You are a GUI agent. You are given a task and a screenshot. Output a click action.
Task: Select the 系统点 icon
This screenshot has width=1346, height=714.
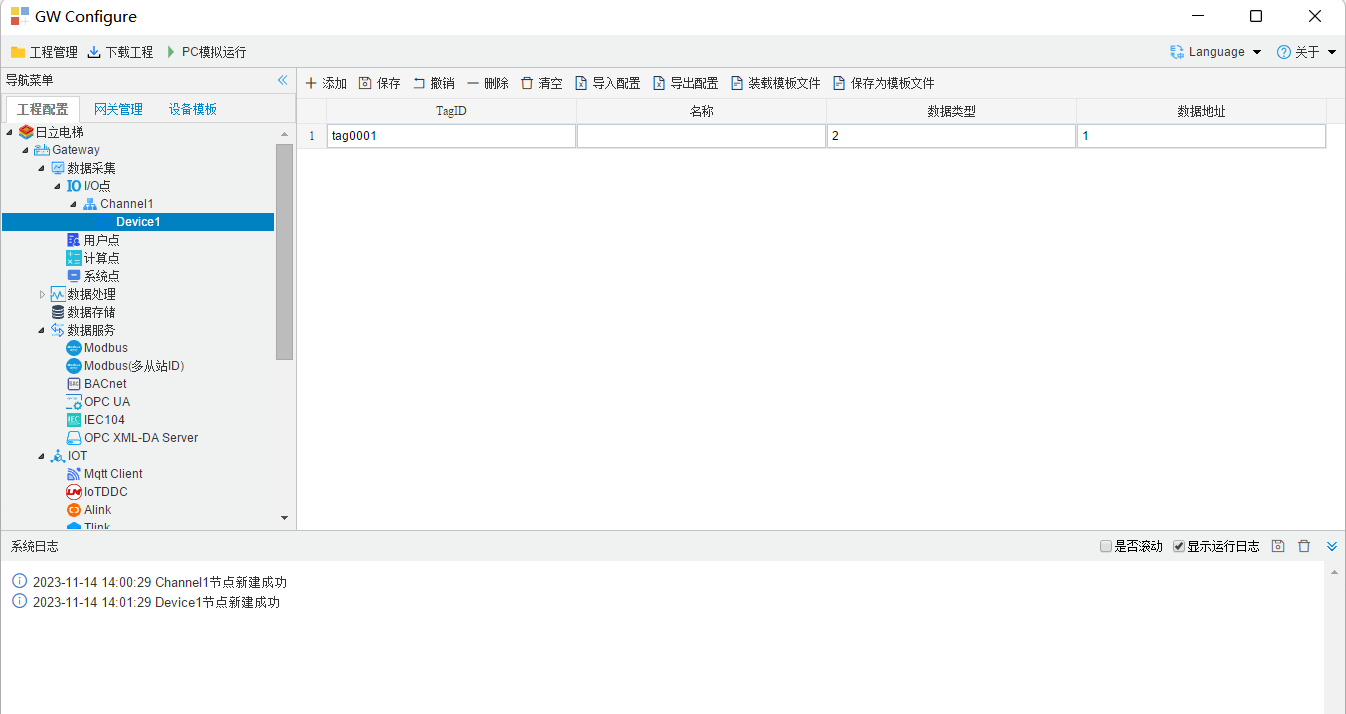tap(74, 276)
